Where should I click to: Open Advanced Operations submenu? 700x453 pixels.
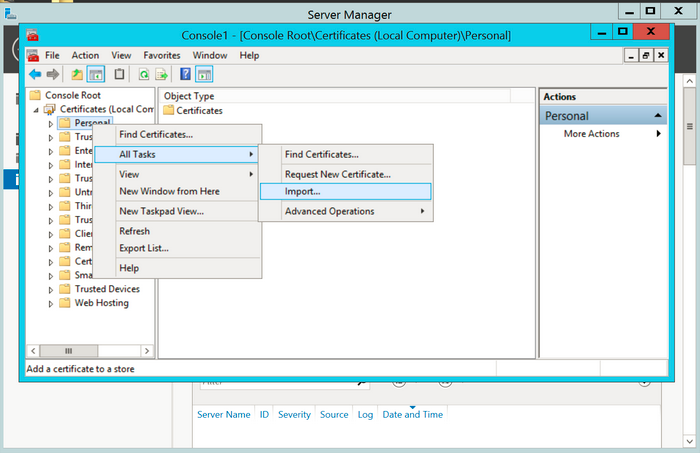(x=346, y=211)
